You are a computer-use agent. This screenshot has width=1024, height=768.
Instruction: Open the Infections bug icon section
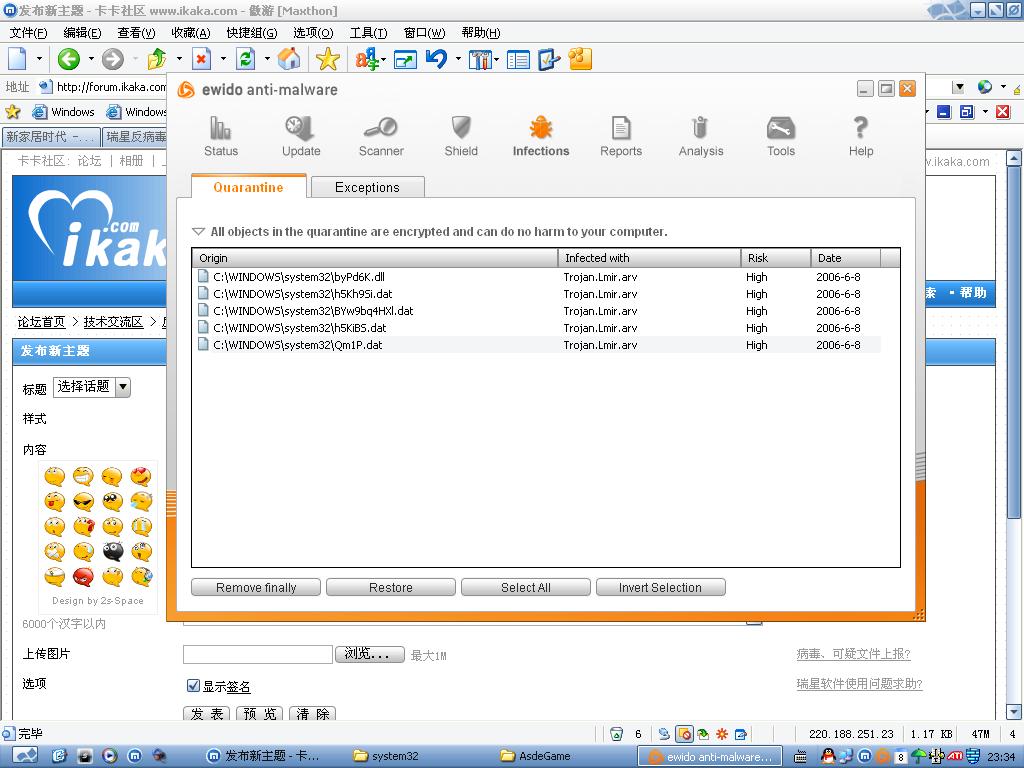(541, 136)
